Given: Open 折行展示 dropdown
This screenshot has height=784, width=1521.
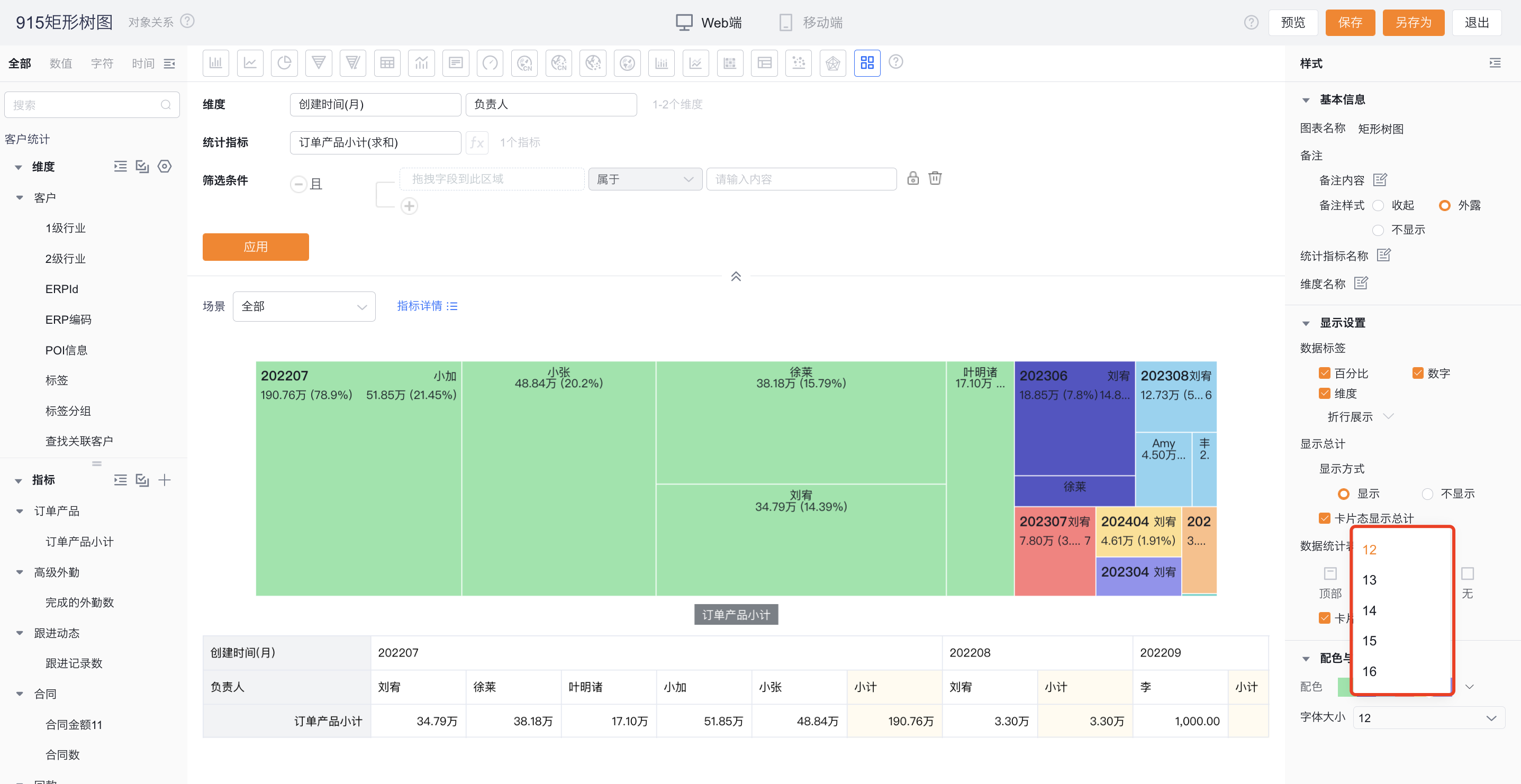Looking at the screenshot, I should 1361,417.
